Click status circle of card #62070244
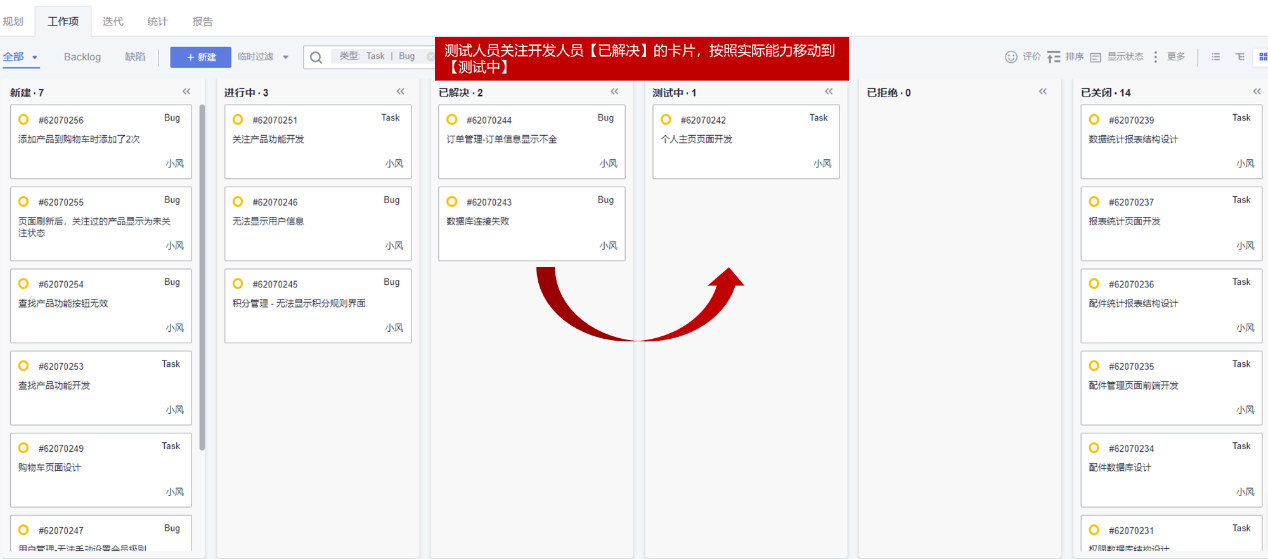The image size is (1268, 559). click(451, 119)
